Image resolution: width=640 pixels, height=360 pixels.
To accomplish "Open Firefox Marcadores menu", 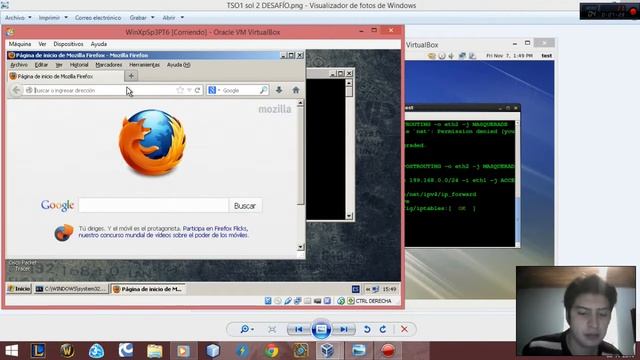I will coord(109,65).
